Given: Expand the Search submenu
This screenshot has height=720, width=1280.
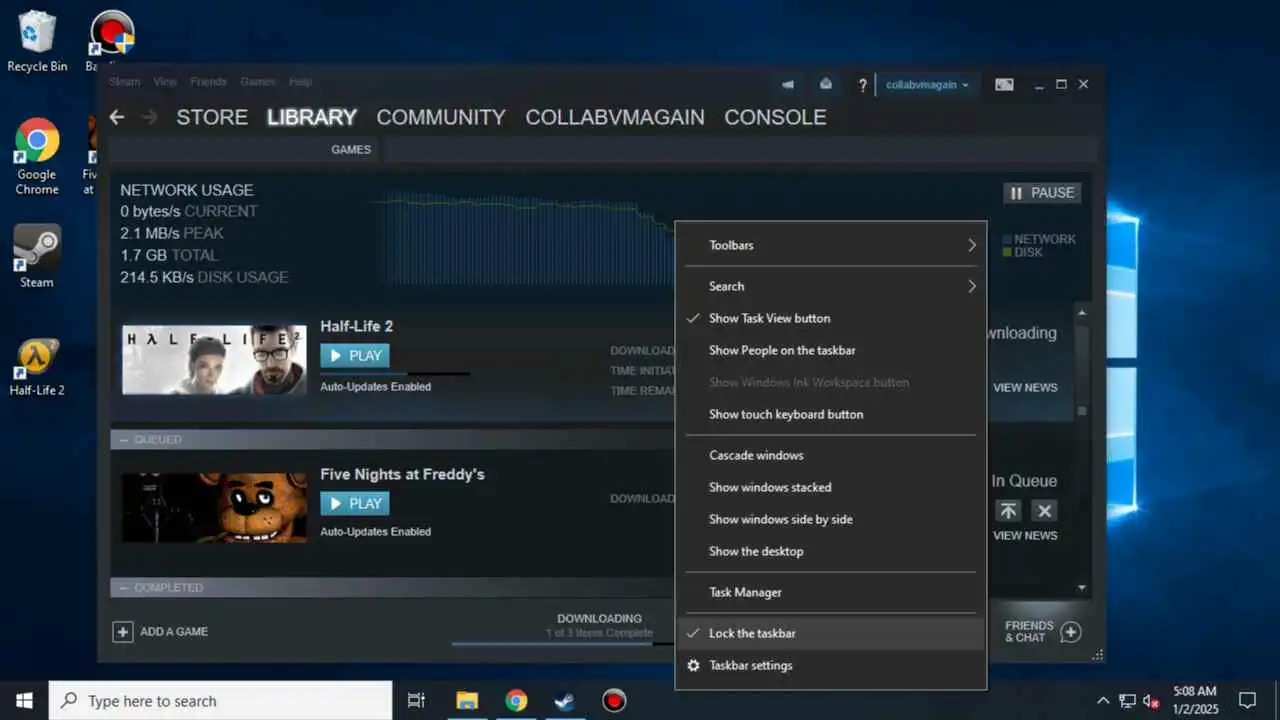Looking at the screenshot, I should 831,286.
